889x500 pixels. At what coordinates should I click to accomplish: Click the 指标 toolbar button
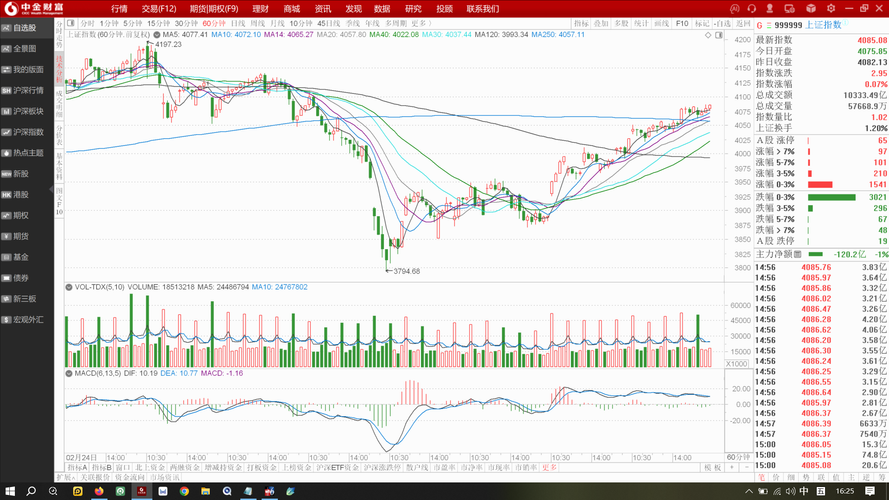click(x=581, y=23)
